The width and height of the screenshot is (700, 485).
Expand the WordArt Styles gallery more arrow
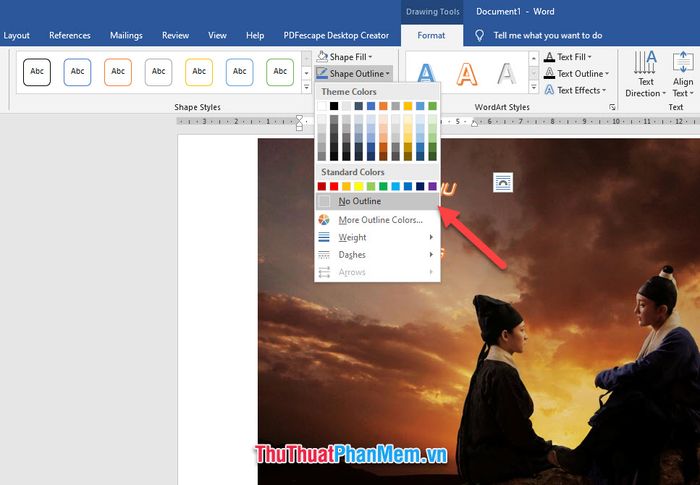(x=533, y=87)
